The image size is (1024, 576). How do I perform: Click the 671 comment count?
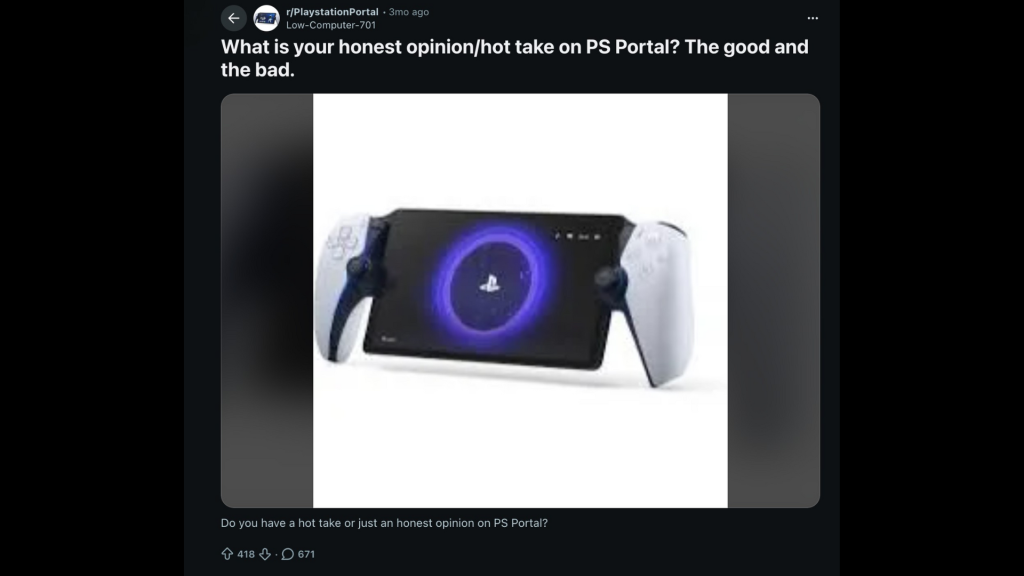coord(306,554)
